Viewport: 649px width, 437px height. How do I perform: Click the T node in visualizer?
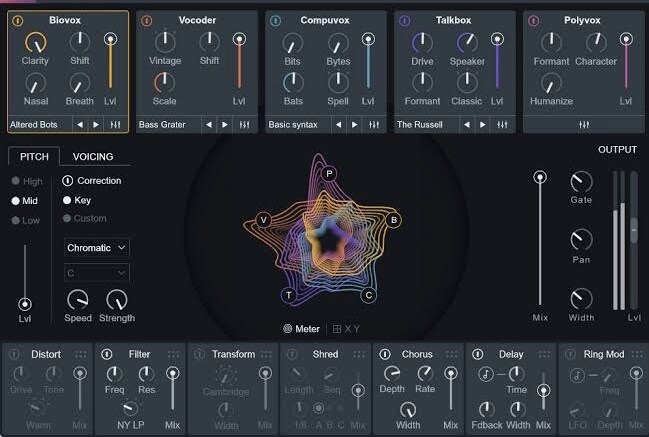tap(288, 295)
